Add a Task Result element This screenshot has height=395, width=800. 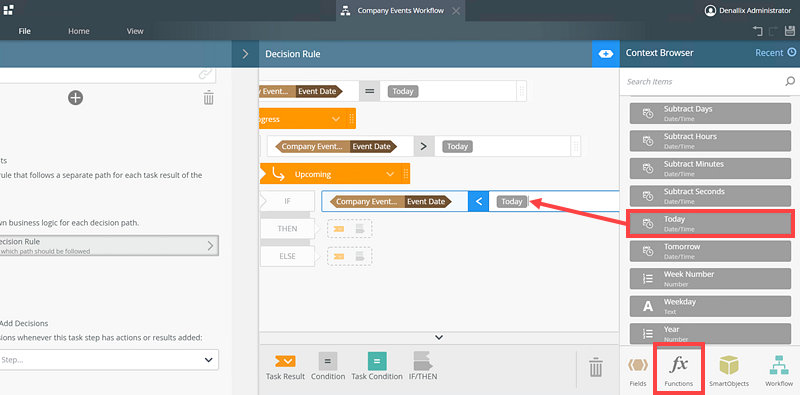(285, 366)
